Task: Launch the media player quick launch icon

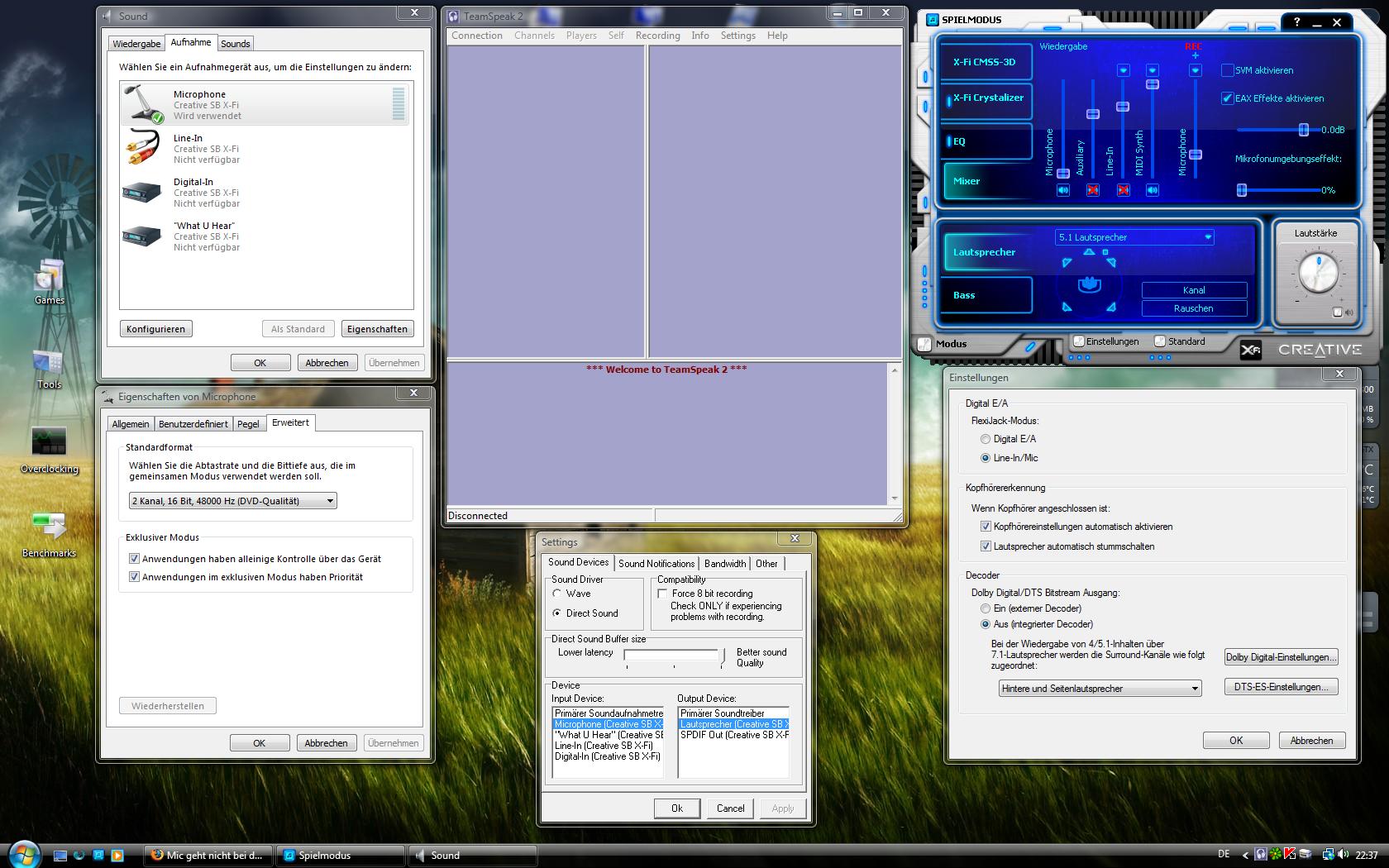Action: pos(117,856)
